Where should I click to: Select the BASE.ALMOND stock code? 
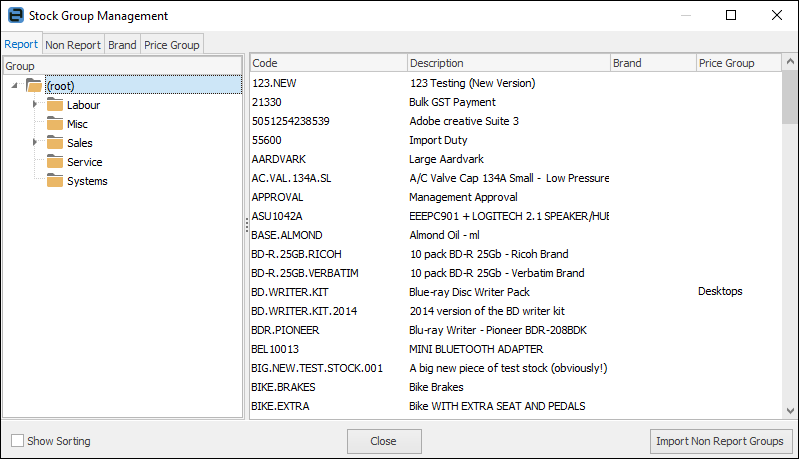pyautogui.click(x=287, y=235)
